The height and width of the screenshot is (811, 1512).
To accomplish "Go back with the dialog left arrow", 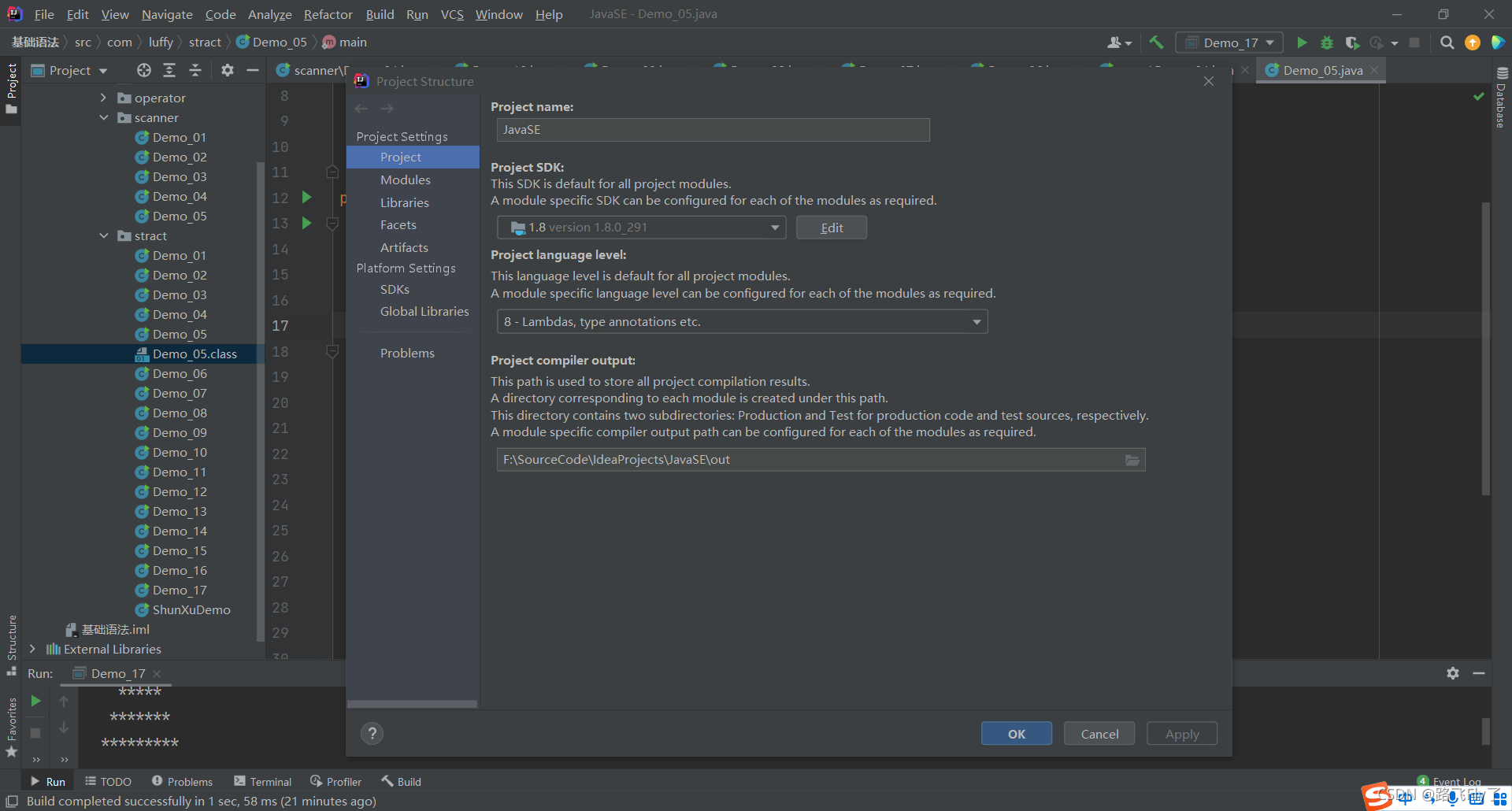I will [361, 109].
